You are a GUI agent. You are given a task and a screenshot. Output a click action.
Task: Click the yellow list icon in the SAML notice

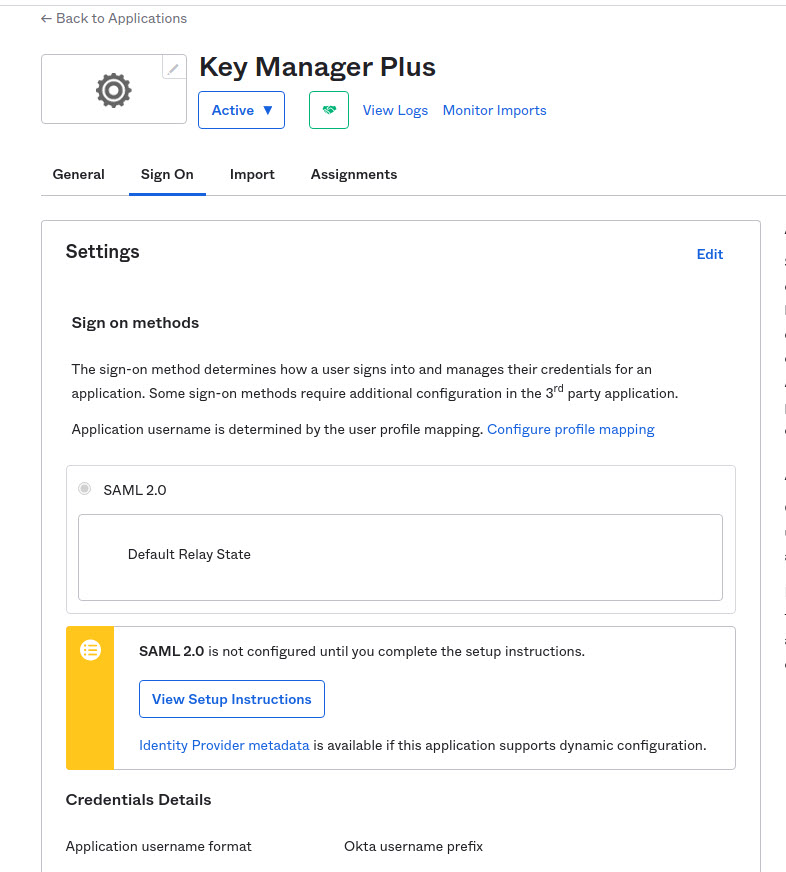tap(90, 650)
